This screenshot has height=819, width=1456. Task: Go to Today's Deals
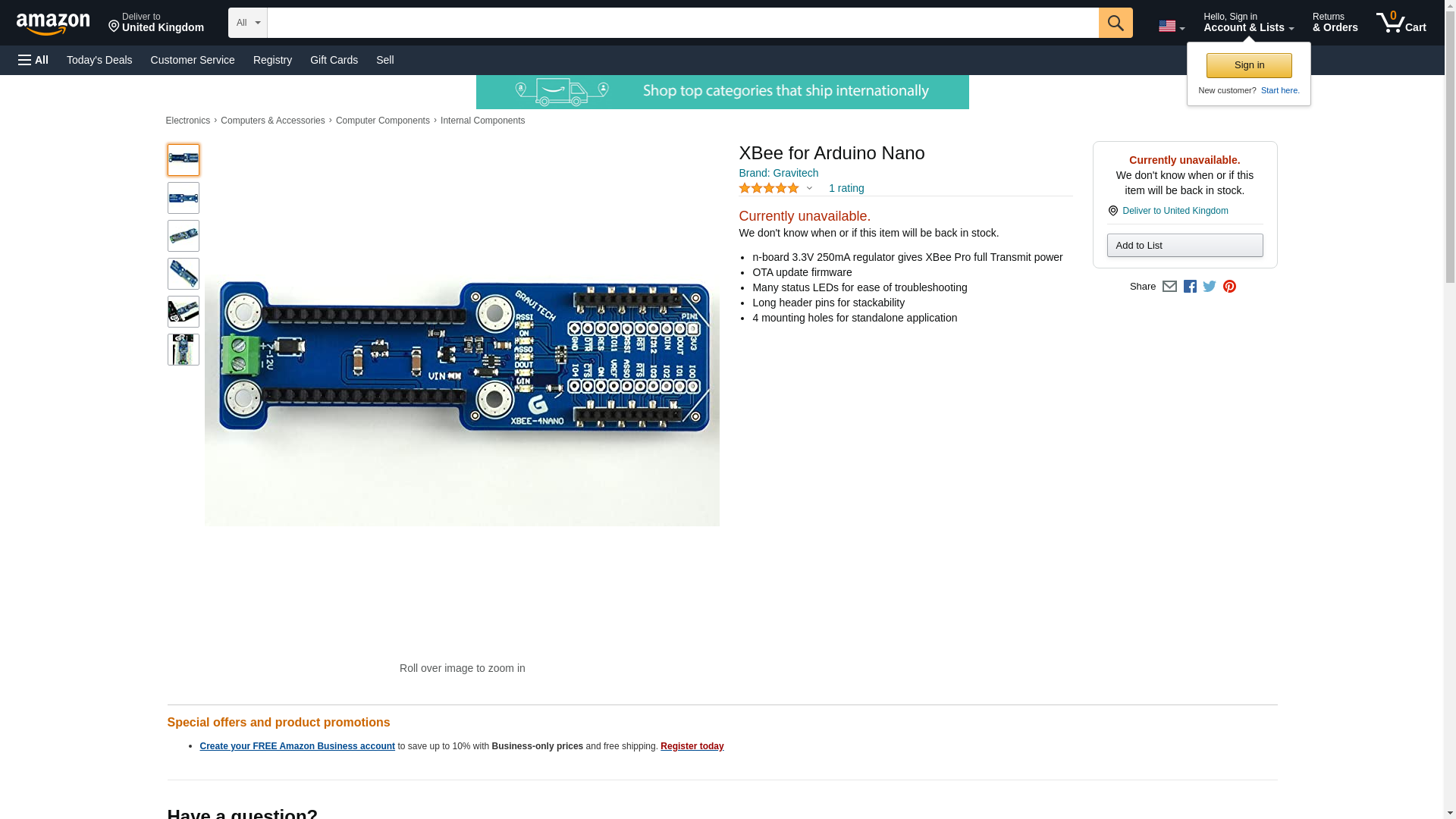coord(99,60)
